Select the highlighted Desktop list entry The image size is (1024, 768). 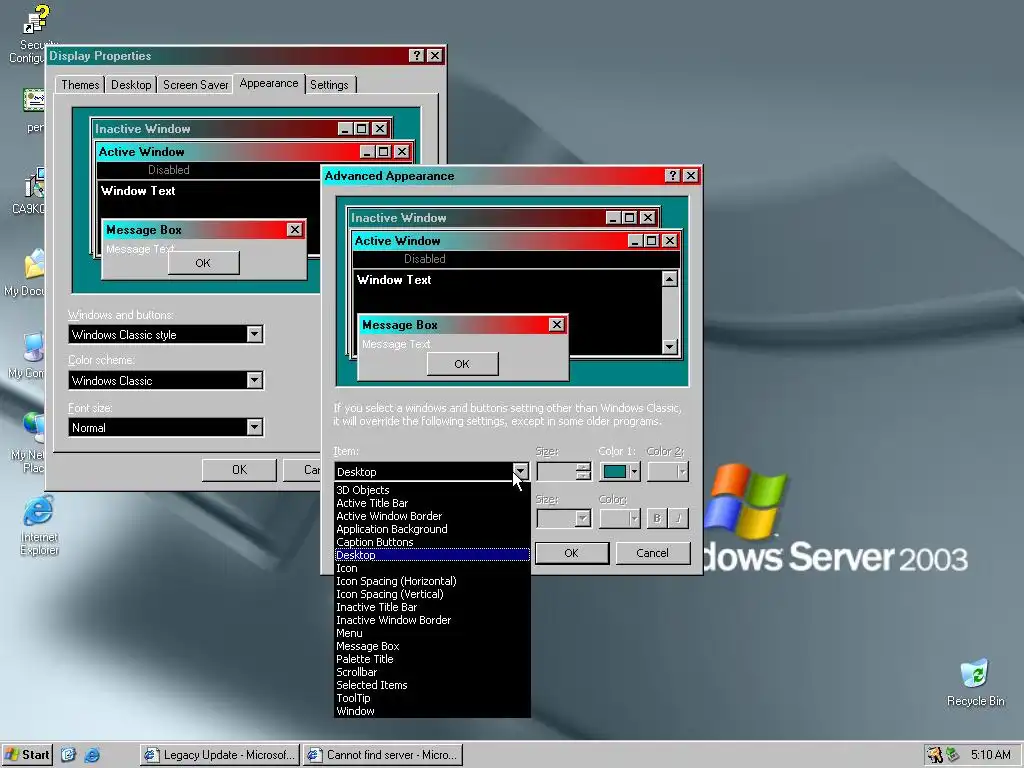[432, 555]
